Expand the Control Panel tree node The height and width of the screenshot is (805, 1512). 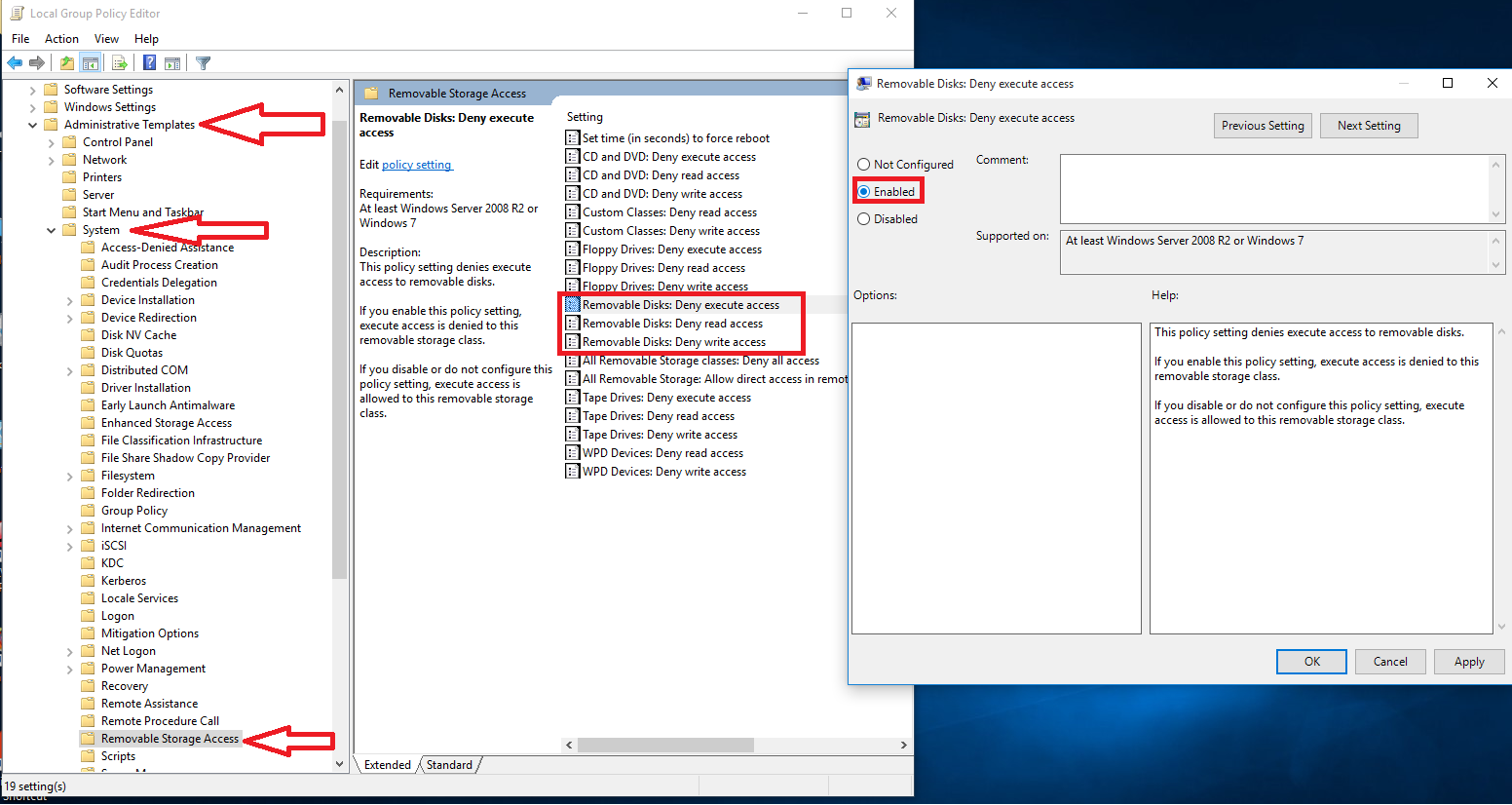click(x=51, y=141)
